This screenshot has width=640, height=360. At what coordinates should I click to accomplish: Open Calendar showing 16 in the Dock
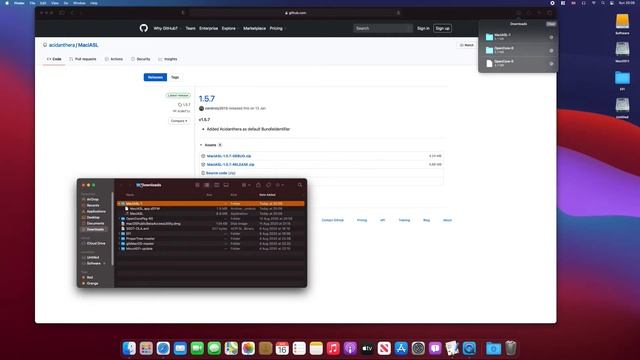pos(282,348)
